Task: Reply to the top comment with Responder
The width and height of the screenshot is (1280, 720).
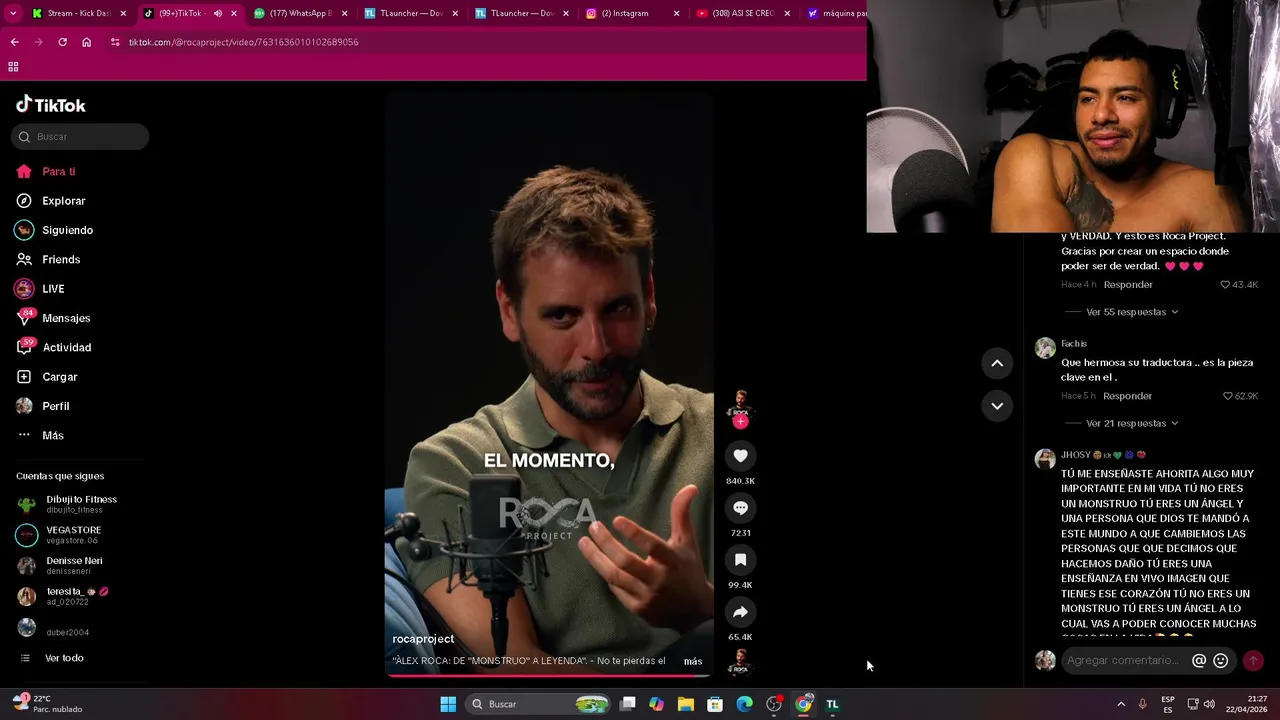Action: click(x=1127, y=285)
